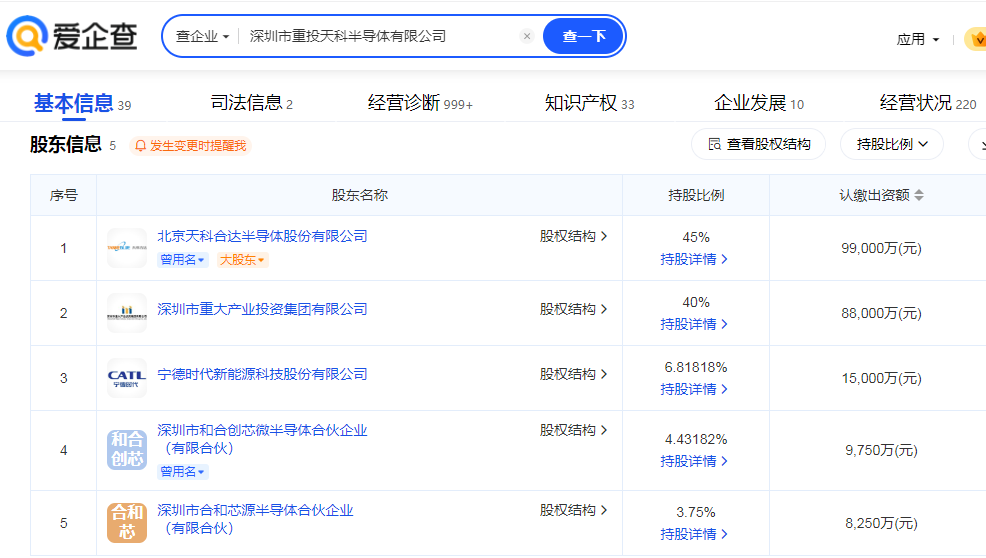Expand the 大股东 tag dropdown
Viewport: 986px width, 558px height.
click(x=243, y=260)
